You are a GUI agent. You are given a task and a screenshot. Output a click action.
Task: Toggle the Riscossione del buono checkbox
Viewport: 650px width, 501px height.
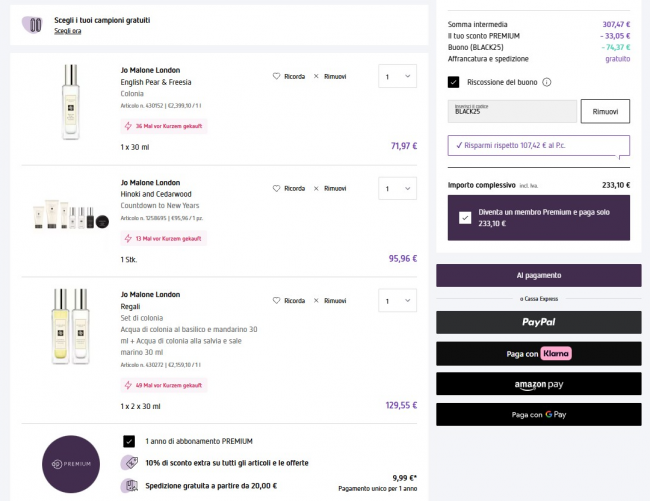pos(454,82)
